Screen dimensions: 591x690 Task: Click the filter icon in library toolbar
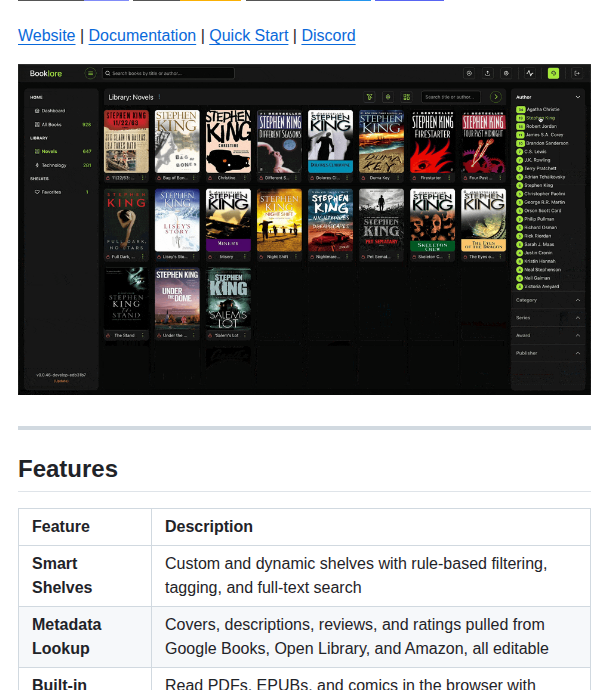pos(369,97)
